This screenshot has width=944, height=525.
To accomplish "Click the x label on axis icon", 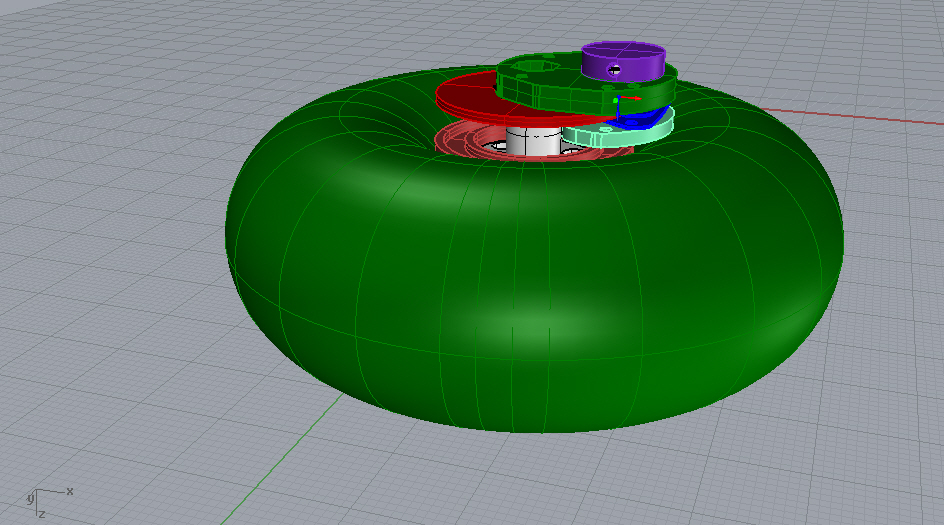I will coord(70,491).
